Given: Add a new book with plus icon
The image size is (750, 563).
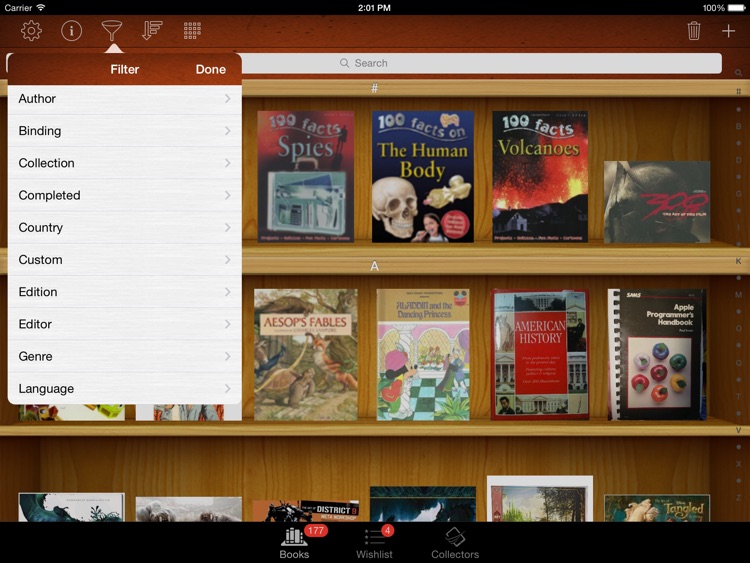Looking at the screenshot, I should [728, 31].
